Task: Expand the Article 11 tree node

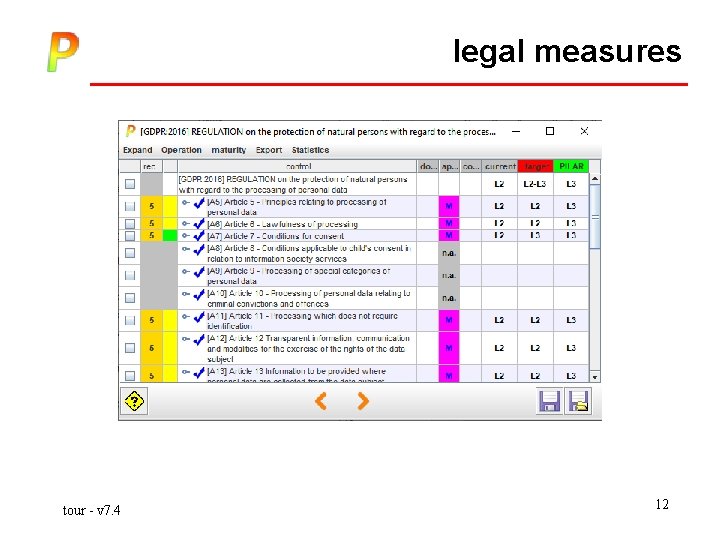Action: coord(186,316)
